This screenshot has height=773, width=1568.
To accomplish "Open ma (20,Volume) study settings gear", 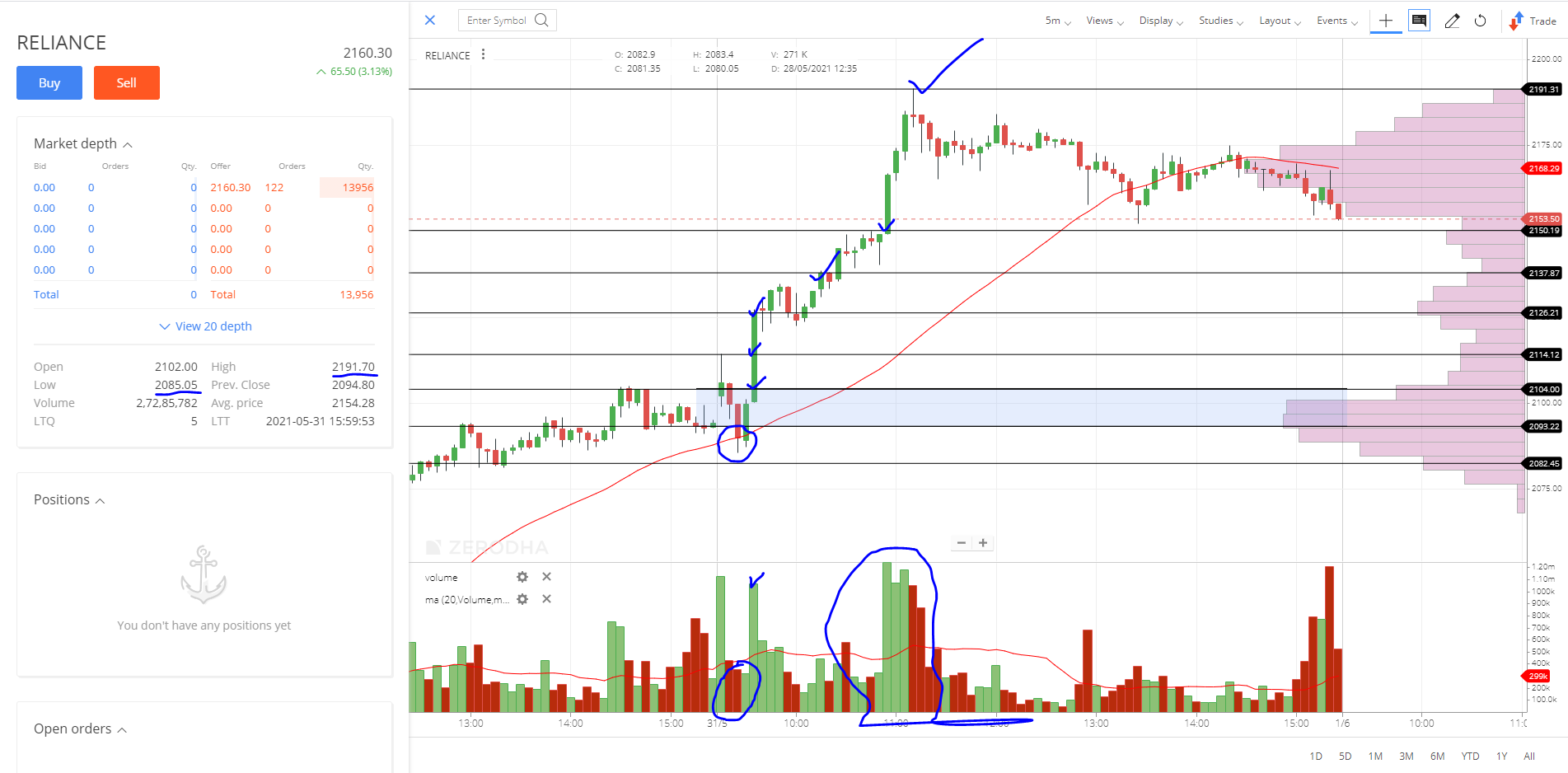I will pyautogui.click(x=522, y=599).
